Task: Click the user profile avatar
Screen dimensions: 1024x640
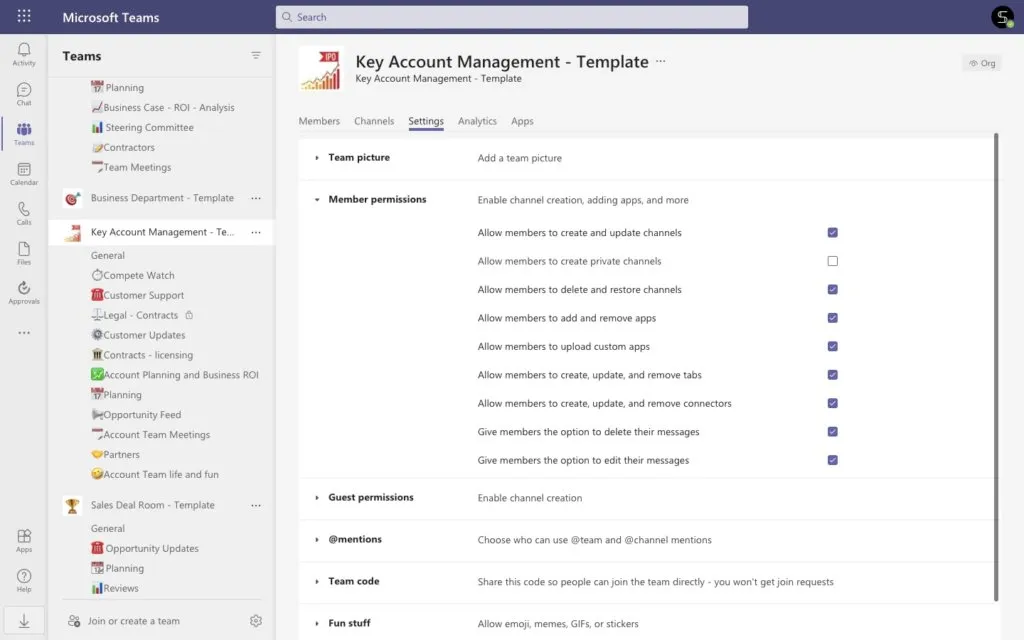Action: [1002, 17]
